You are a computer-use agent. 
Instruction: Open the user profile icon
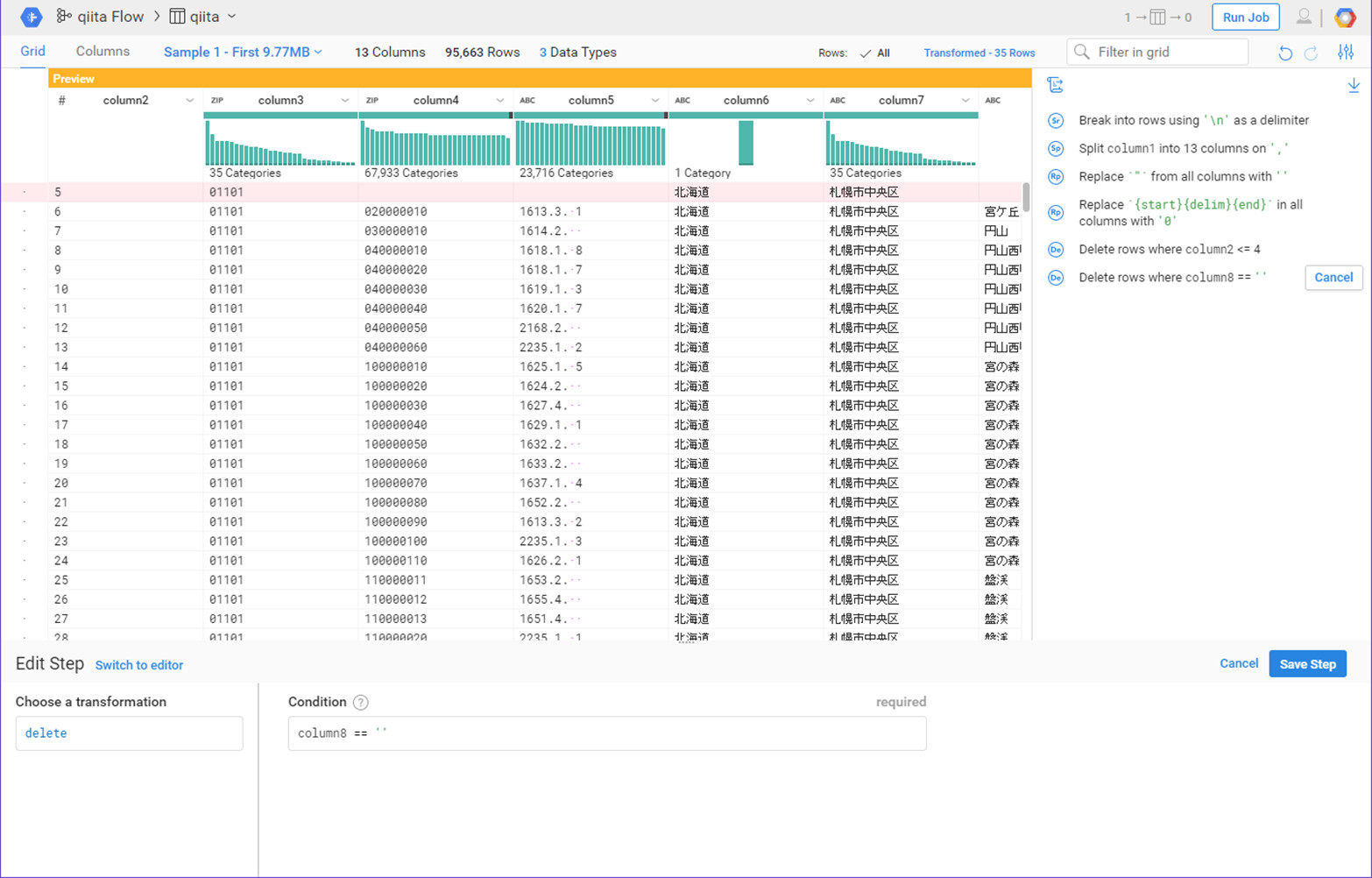coord(1304,18)
